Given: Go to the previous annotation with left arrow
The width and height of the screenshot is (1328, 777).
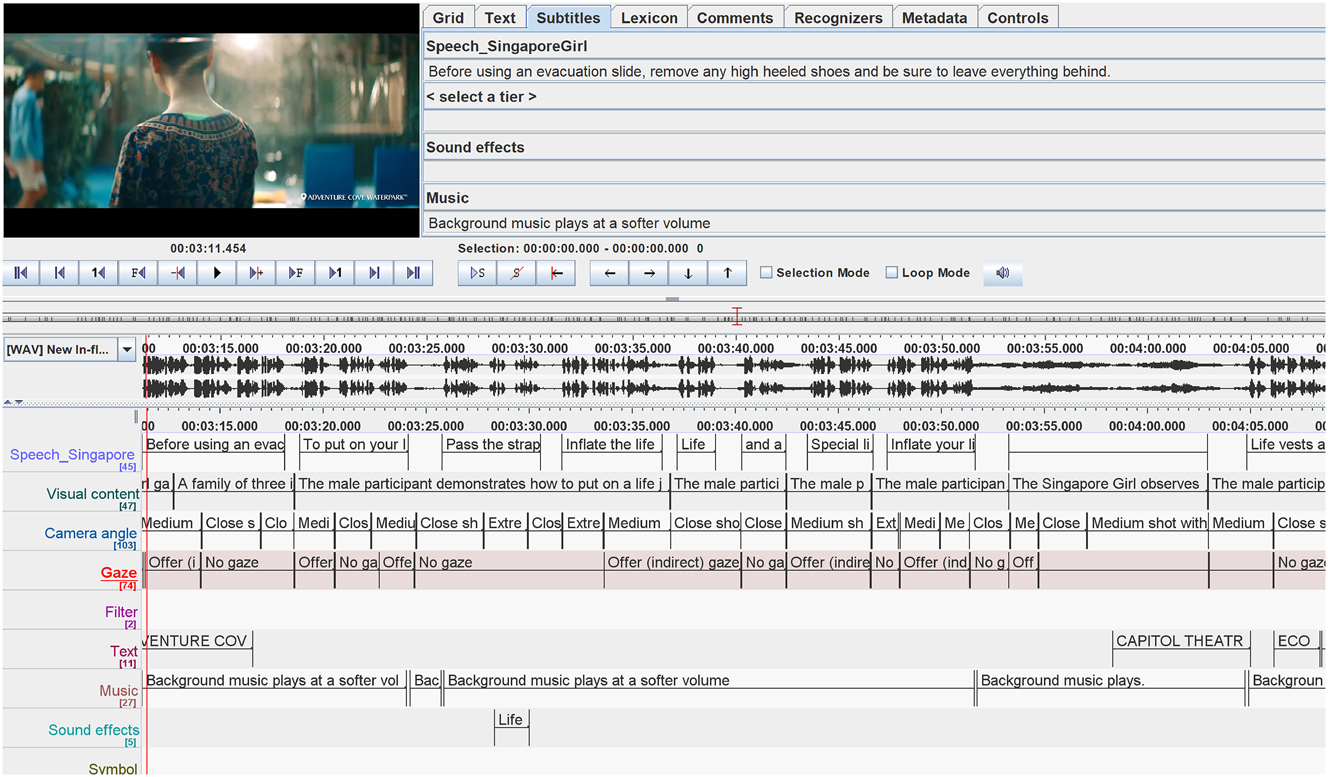Looking at the screenshot, I should click(x=609, y=273).
